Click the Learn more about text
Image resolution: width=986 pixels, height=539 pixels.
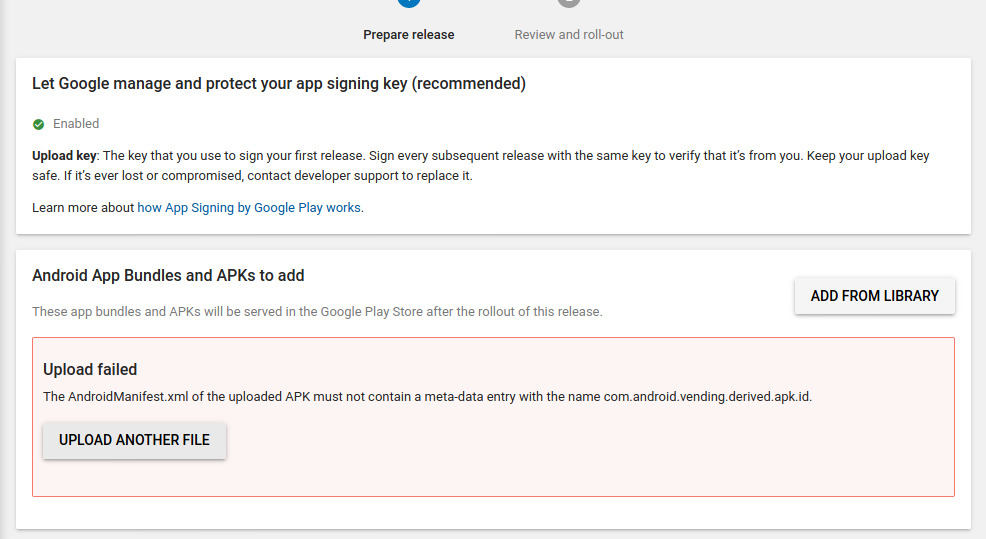coord(83,208)
